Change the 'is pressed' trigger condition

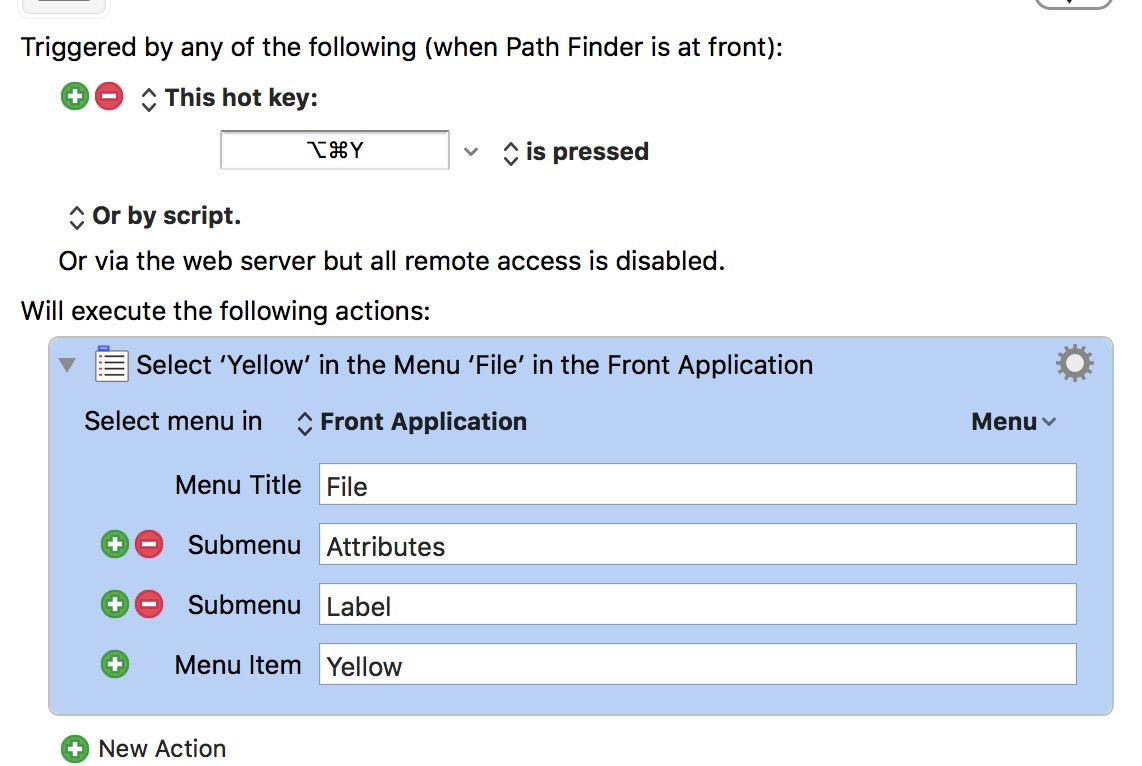point(575,151)
